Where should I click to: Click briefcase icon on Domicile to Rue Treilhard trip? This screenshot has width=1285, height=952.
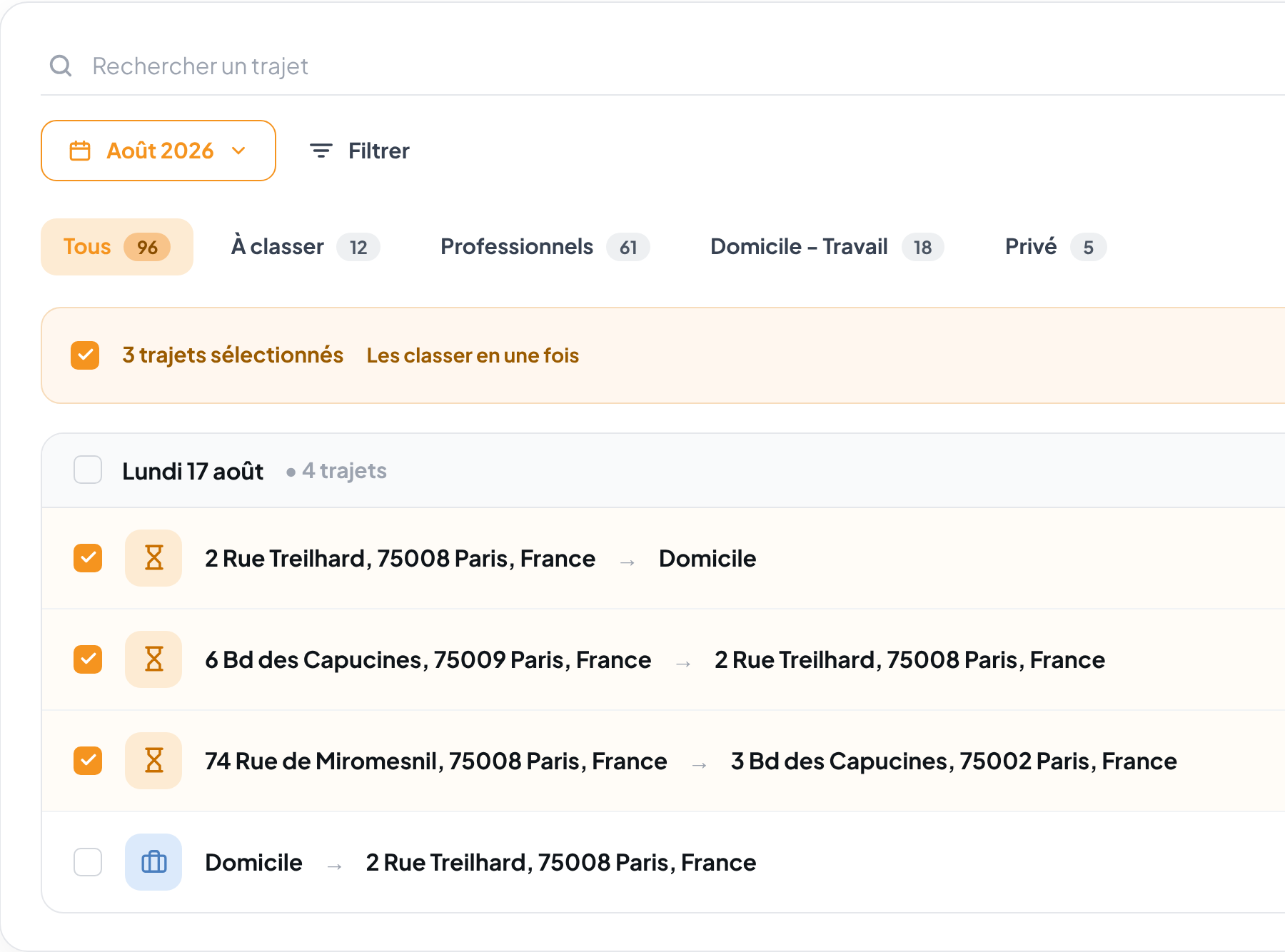coord(153,862)
